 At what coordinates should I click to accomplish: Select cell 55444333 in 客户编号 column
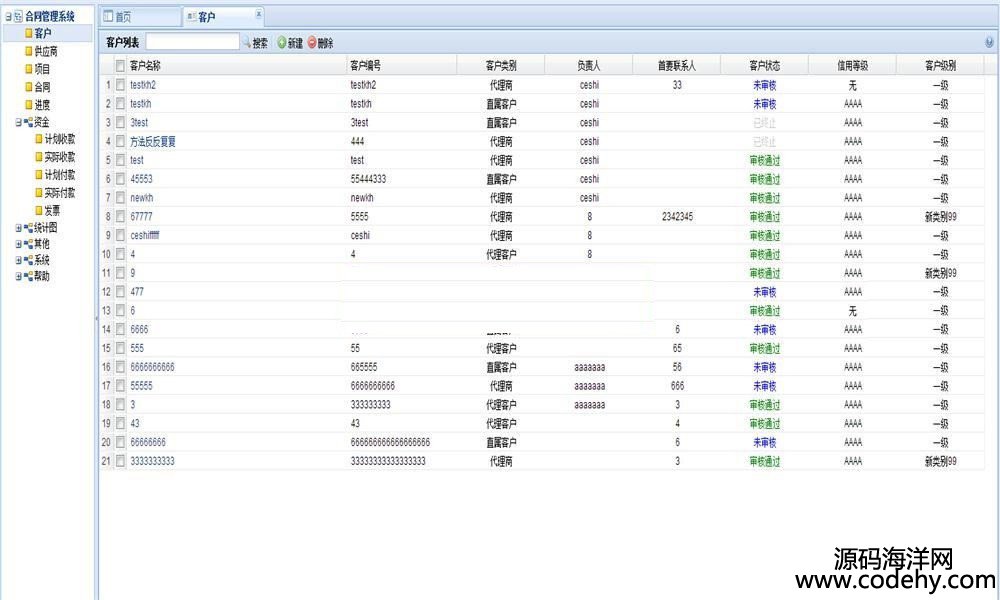click(368, 179)
